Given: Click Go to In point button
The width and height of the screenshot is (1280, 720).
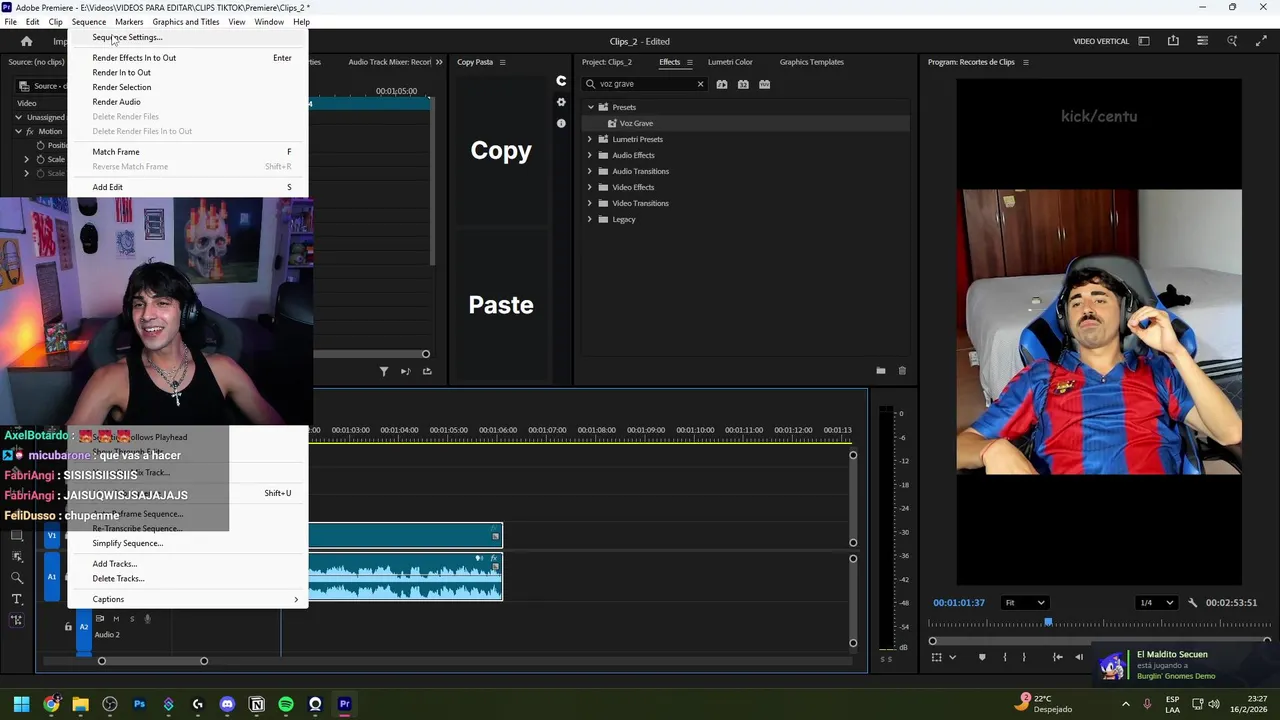Looking at the screenshot, I should click(x=1057, y=657).
